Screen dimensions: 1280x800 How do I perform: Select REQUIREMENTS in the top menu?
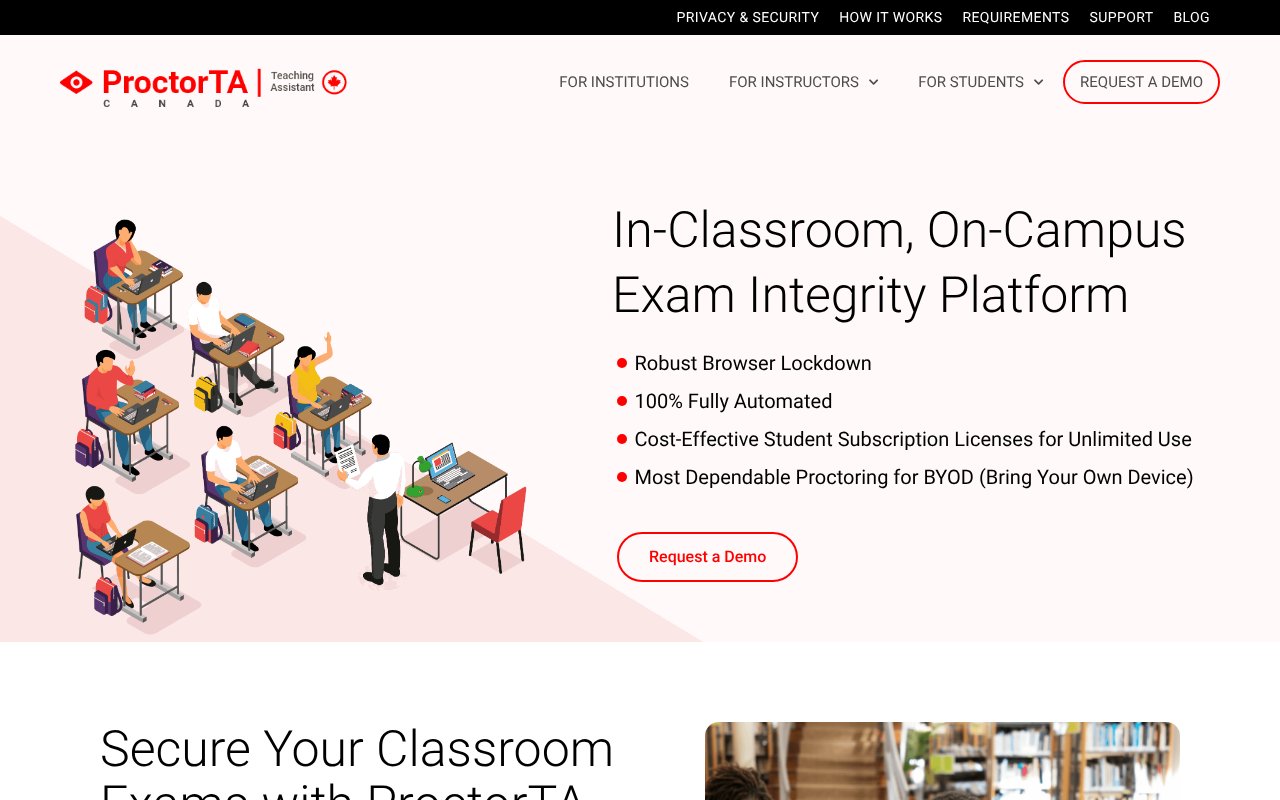[x=1016, y=17]
